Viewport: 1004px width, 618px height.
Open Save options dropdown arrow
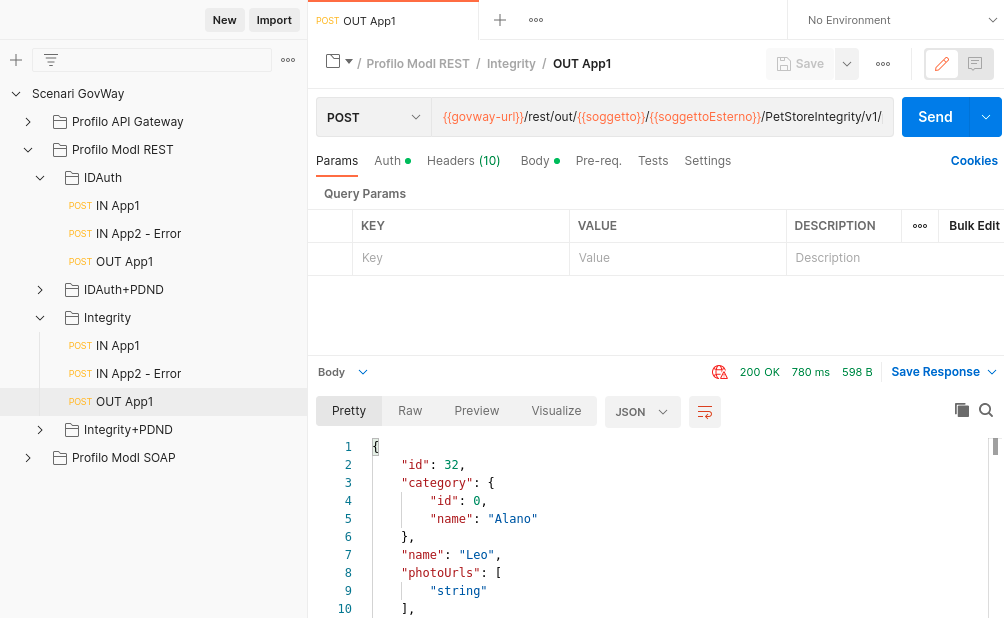click(846, 64)
